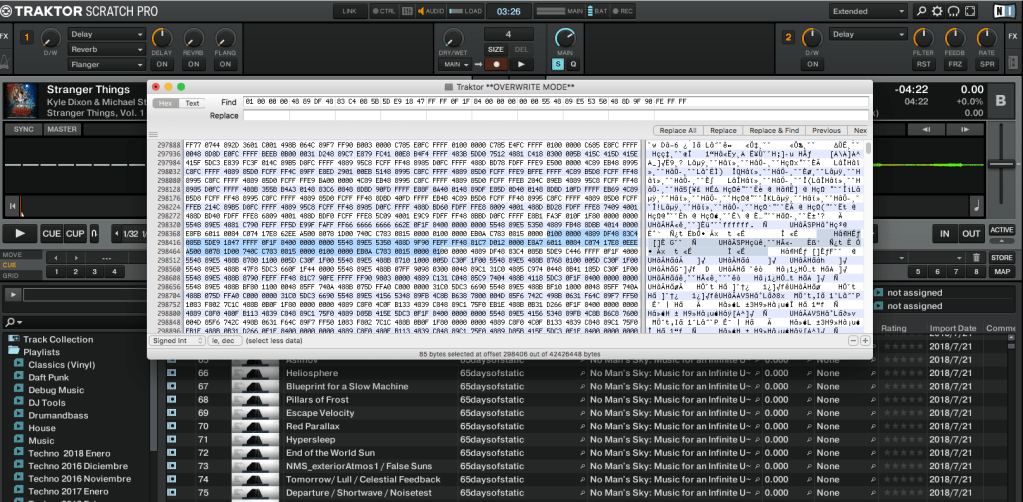Click the minus button in hex editor footer
Image resolution: width=1023 pixels, height=502 pixels.
click(x=853, y=341)
